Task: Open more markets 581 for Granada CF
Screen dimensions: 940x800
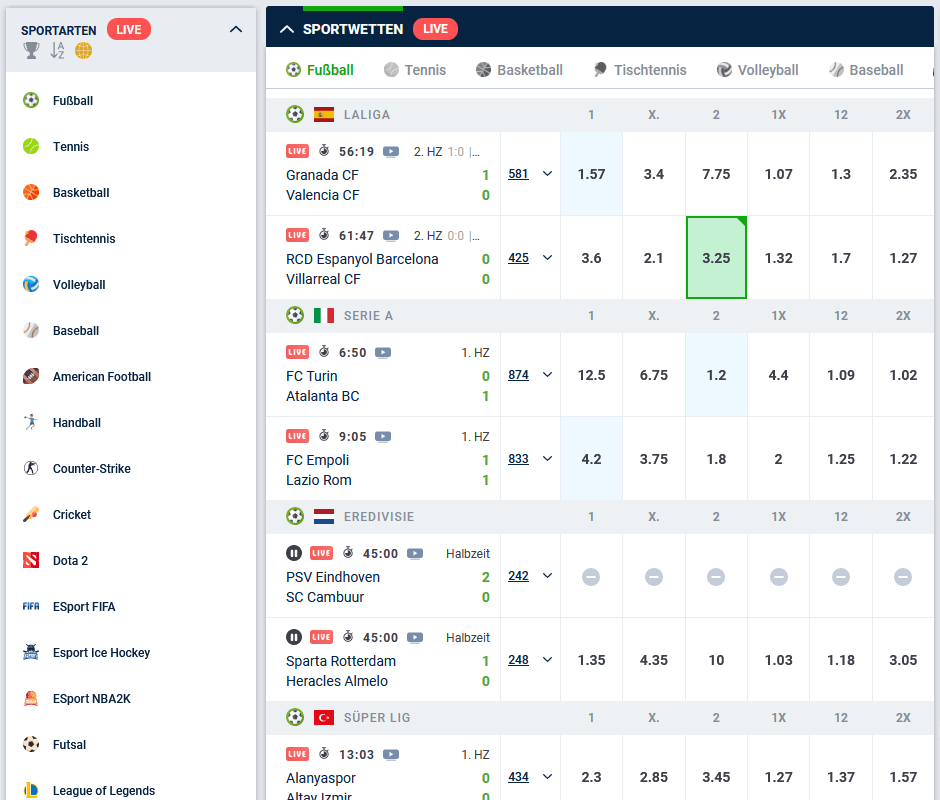Action: pos(519,174)
